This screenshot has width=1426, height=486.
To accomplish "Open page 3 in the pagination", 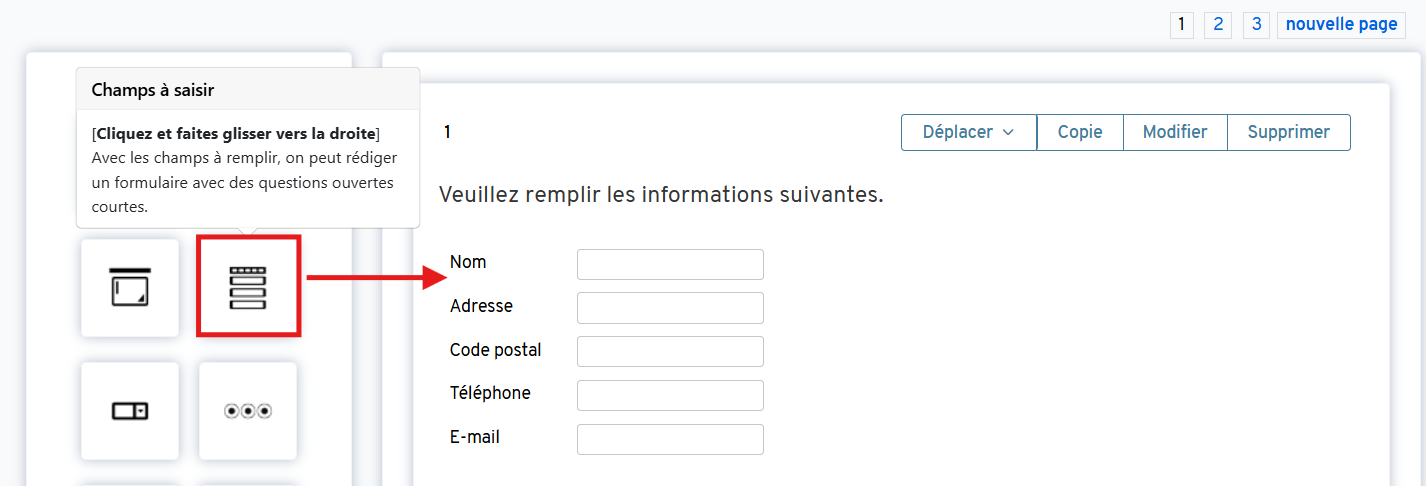I will pos(1256,25).
